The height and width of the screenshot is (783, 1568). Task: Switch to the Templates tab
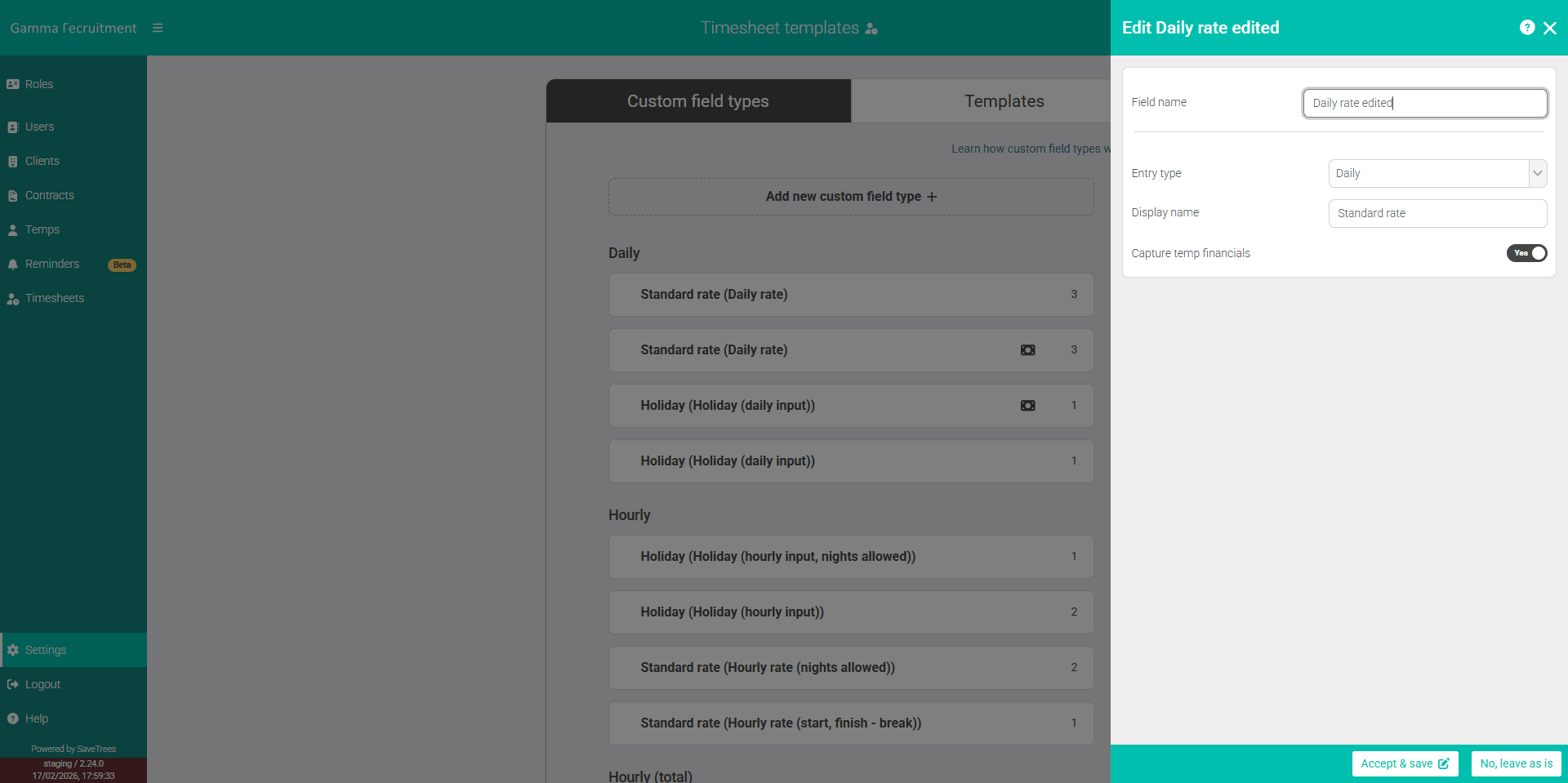[1004, 100]
